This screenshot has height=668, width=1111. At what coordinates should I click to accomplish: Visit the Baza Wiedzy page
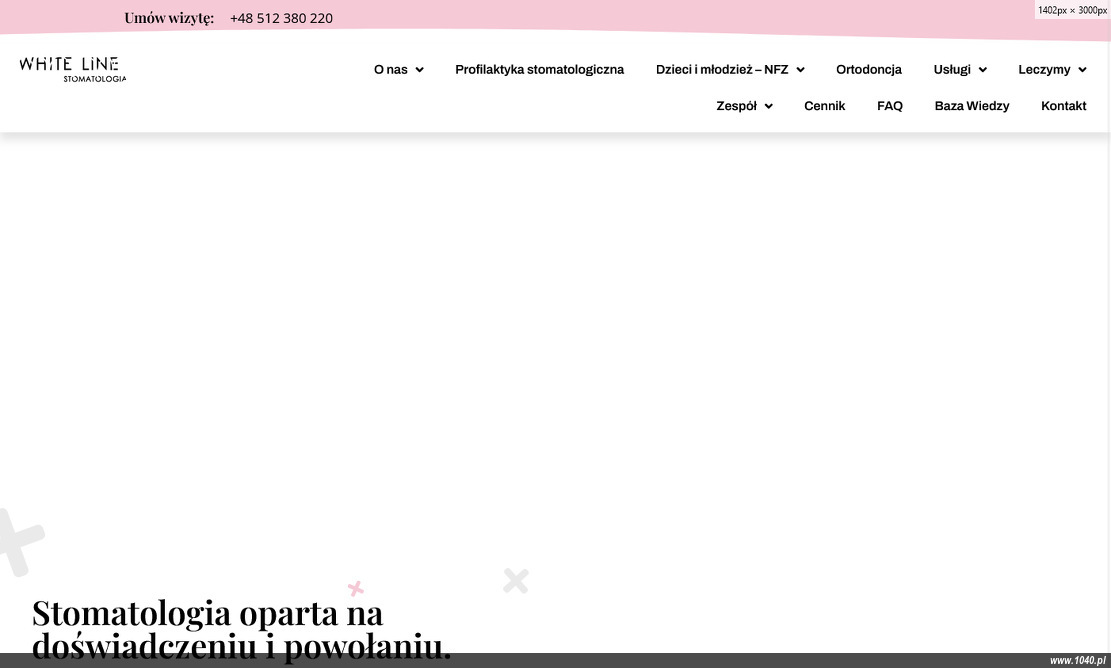(971, 106)
